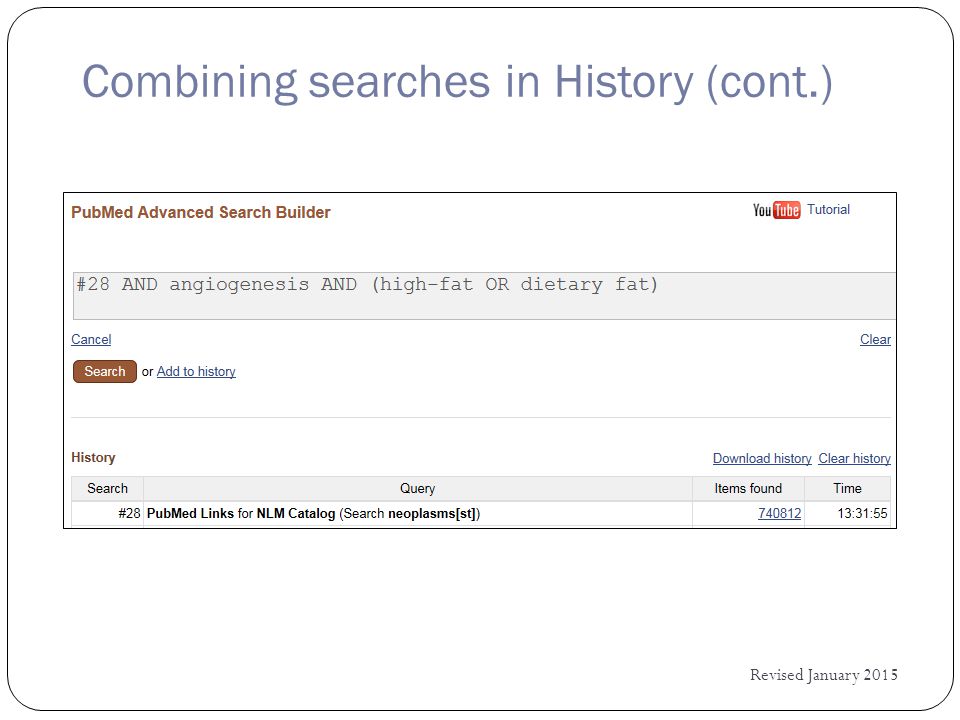Click the Time column header
Viewport: 960px width, 720px height.
point(847,489)
